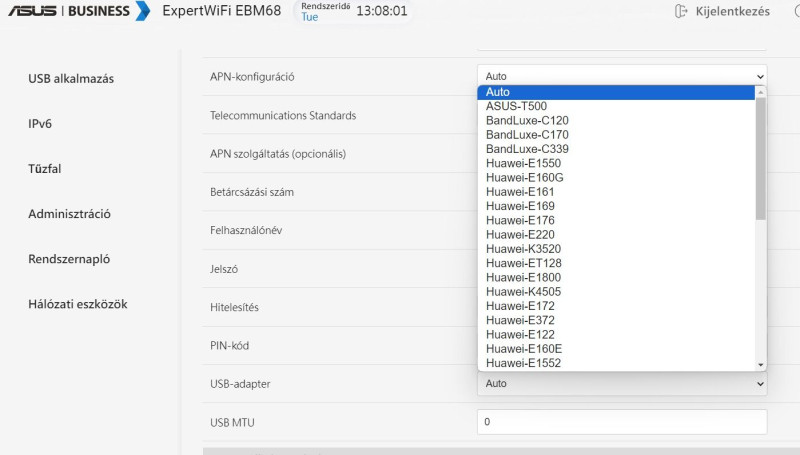The height and width of the screenshot is (455, 800).
Task: Select Huawei-E169 from list
Action: tap(616, 206)
